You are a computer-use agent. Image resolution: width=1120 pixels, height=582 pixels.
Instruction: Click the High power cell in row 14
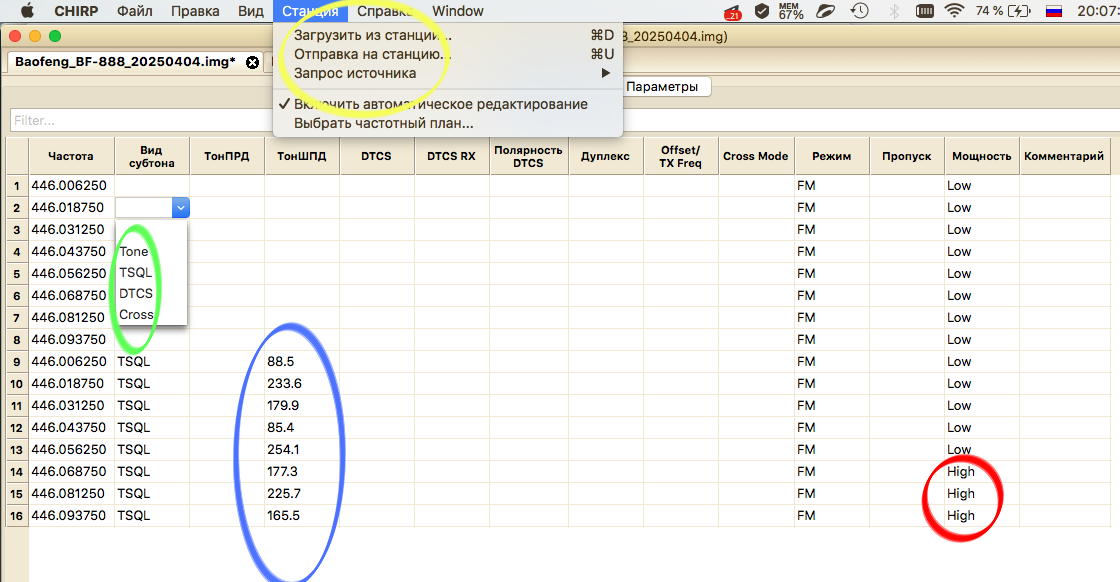pyautogui.click(x=981, y=471)
